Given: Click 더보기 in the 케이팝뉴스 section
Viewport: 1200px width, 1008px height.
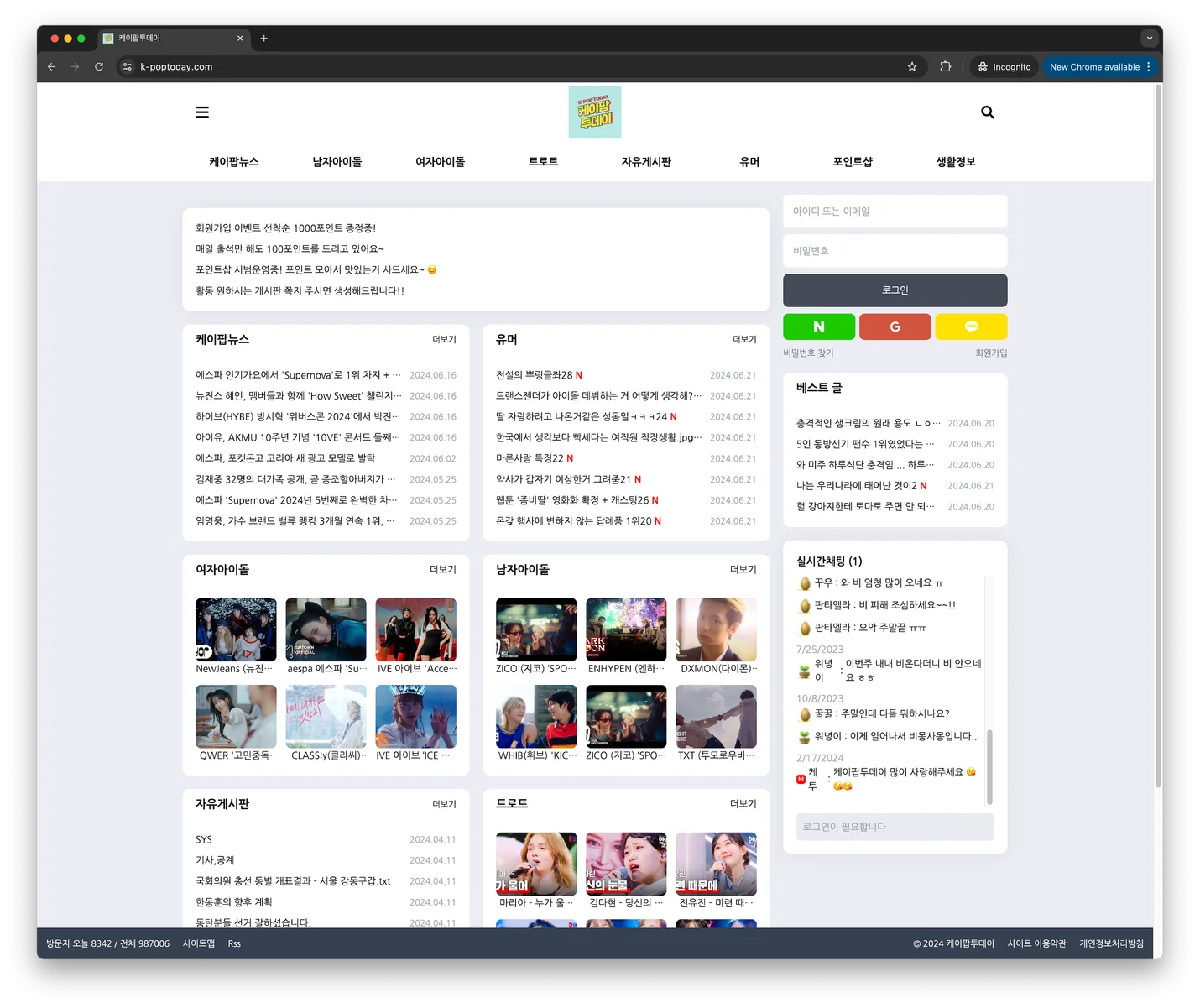Looking at the screenshot, I should point(444,339).
